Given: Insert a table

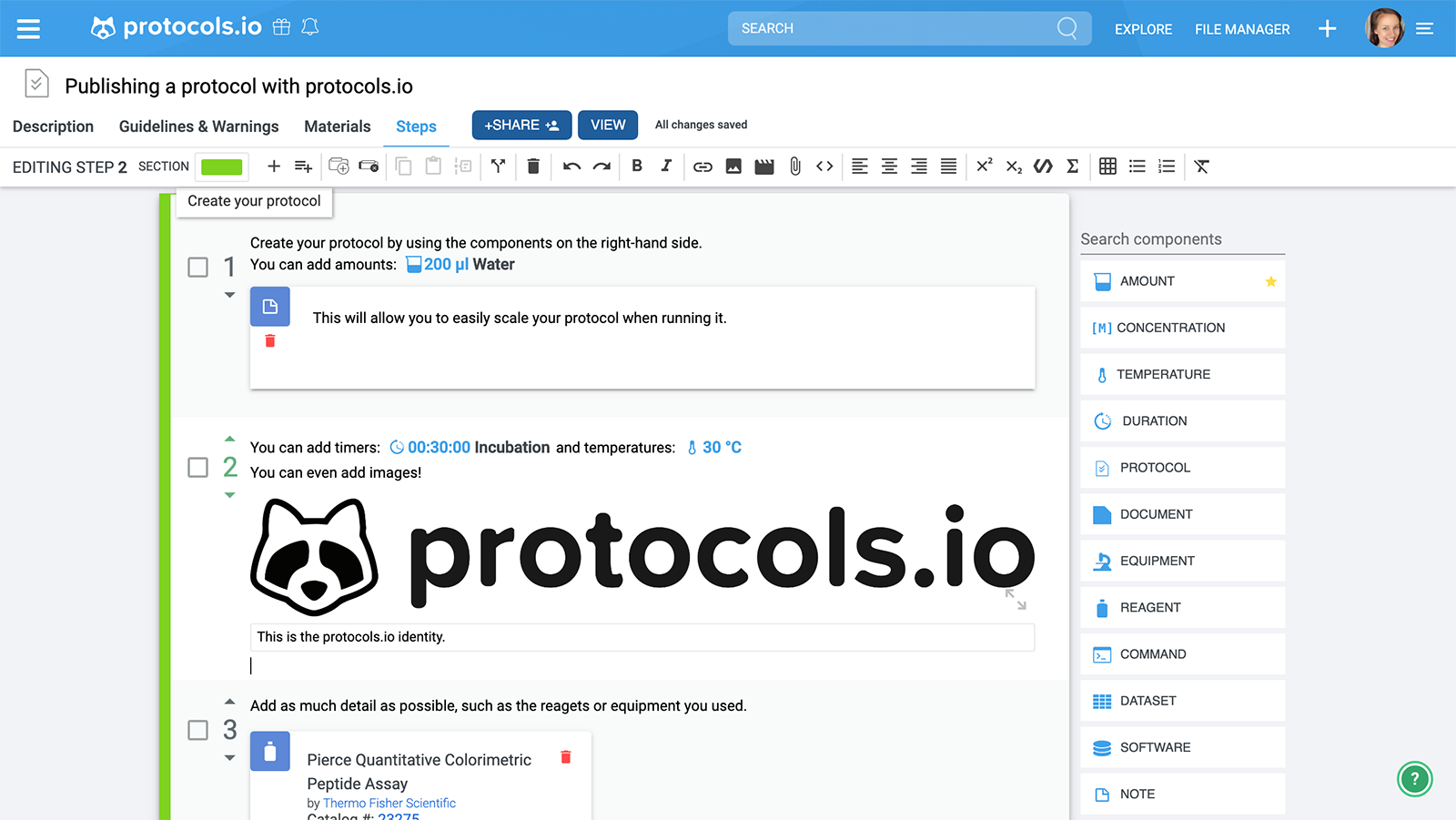Looking at the screenshot, I should point(1107,166).
